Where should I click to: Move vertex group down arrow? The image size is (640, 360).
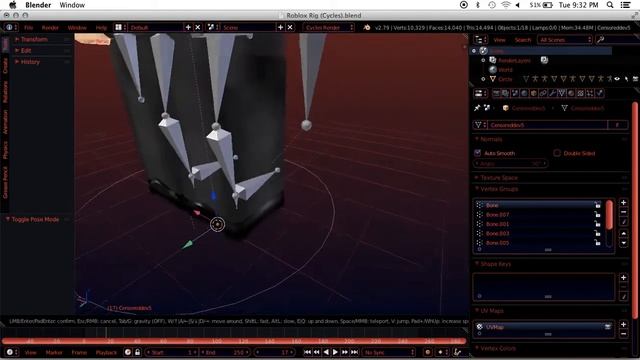623,243
